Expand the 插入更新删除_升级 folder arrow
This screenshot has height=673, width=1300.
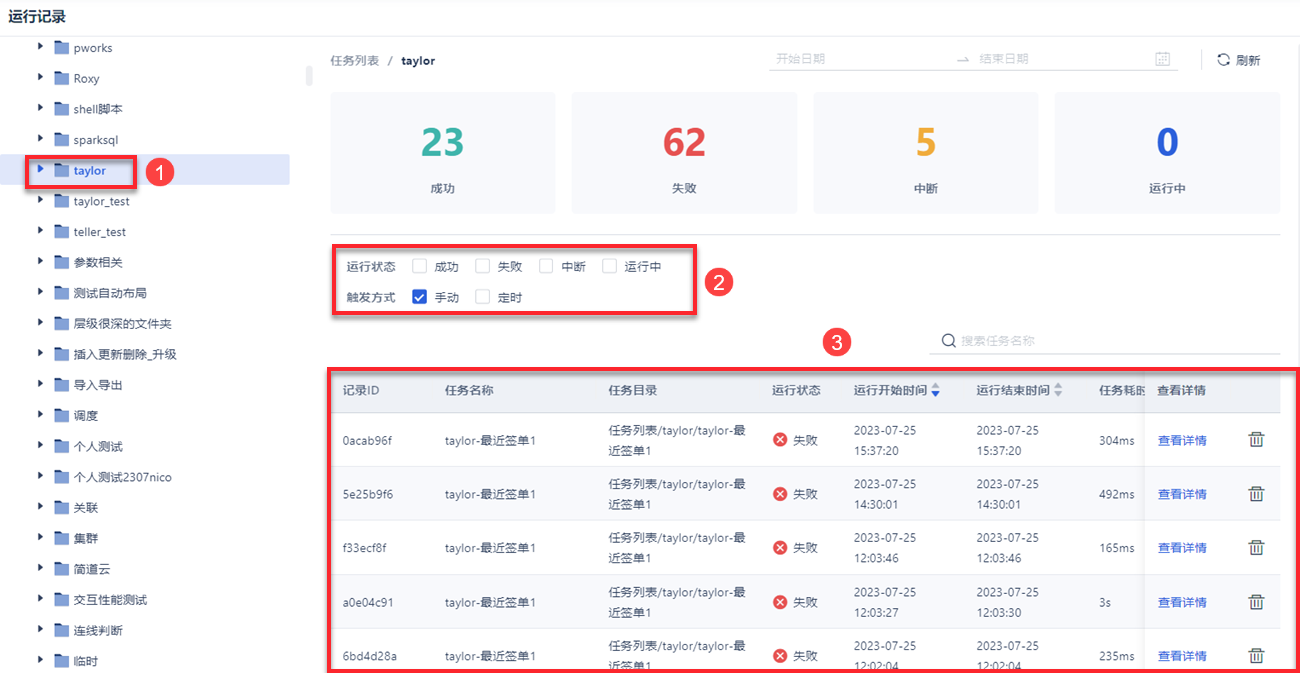(x=40, y=353)
